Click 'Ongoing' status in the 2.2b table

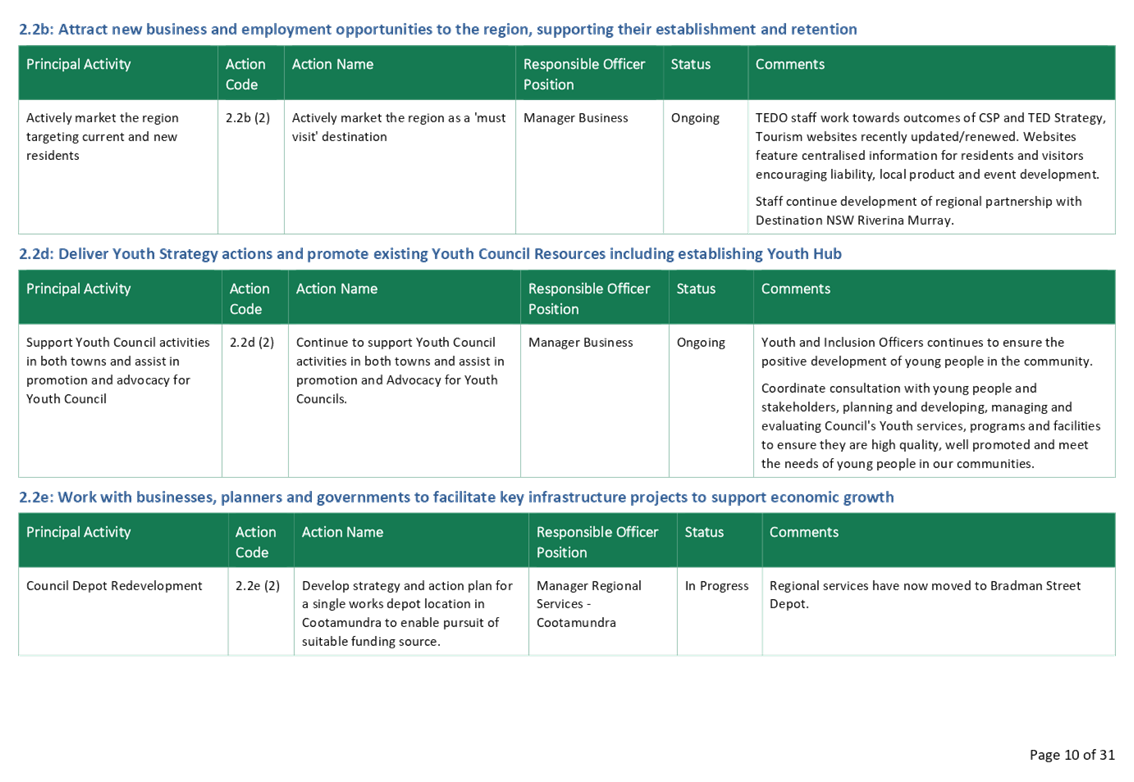(695, 118)
